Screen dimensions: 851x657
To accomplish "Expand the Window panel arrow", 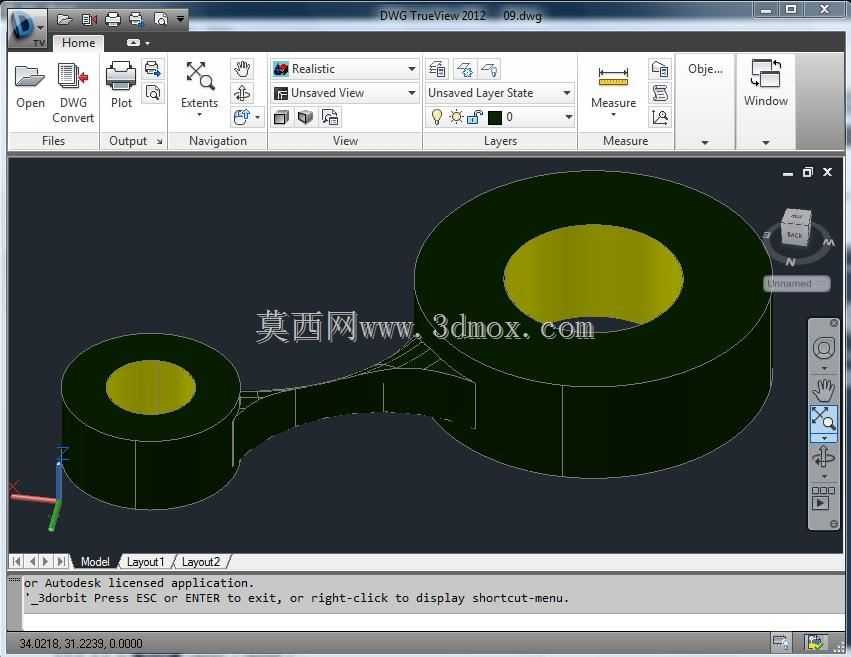I will (x=766, y=142).
